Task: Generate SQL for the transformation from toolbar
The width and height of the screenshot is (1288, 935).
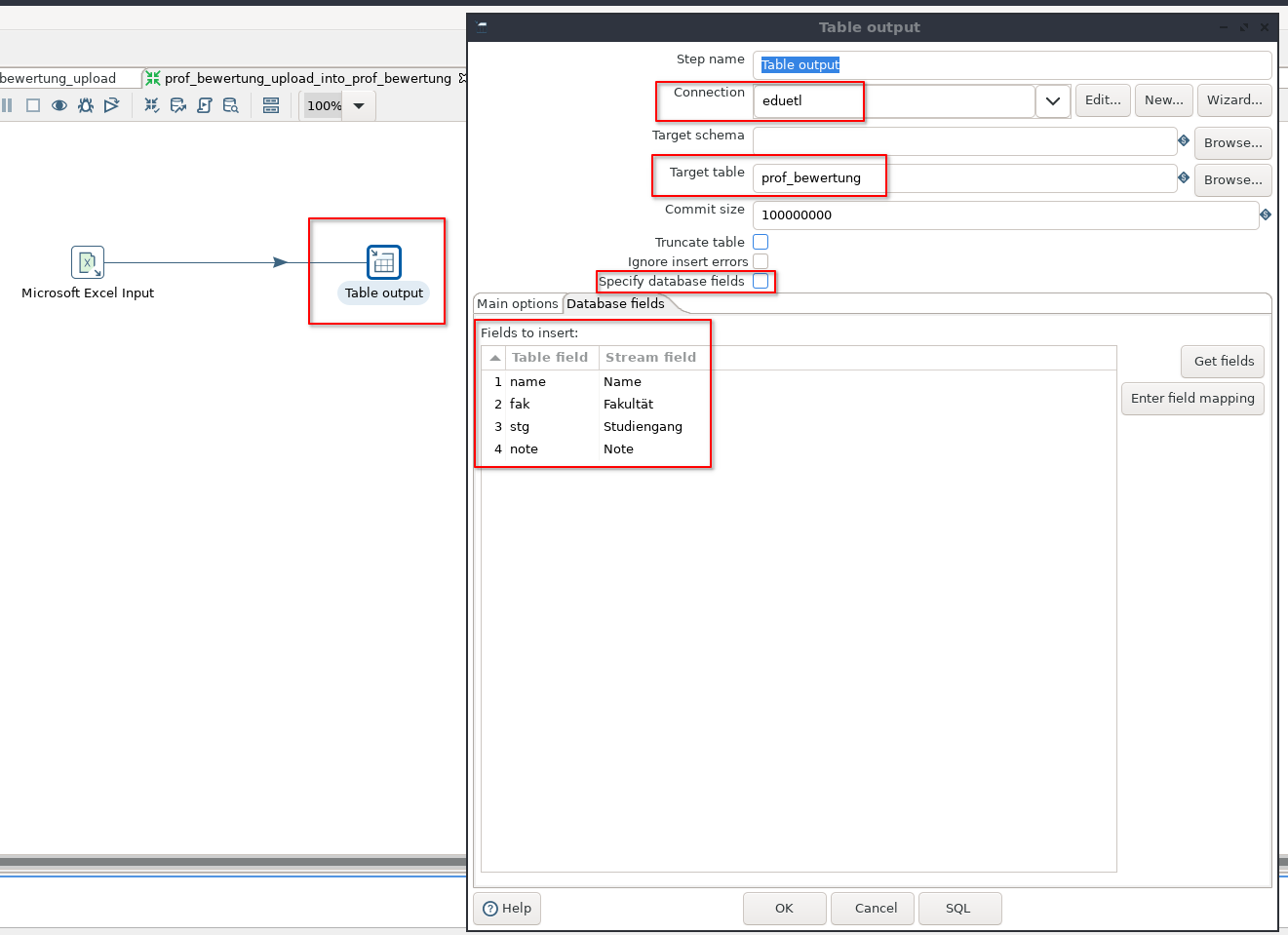Action: [x=205, y=105]
